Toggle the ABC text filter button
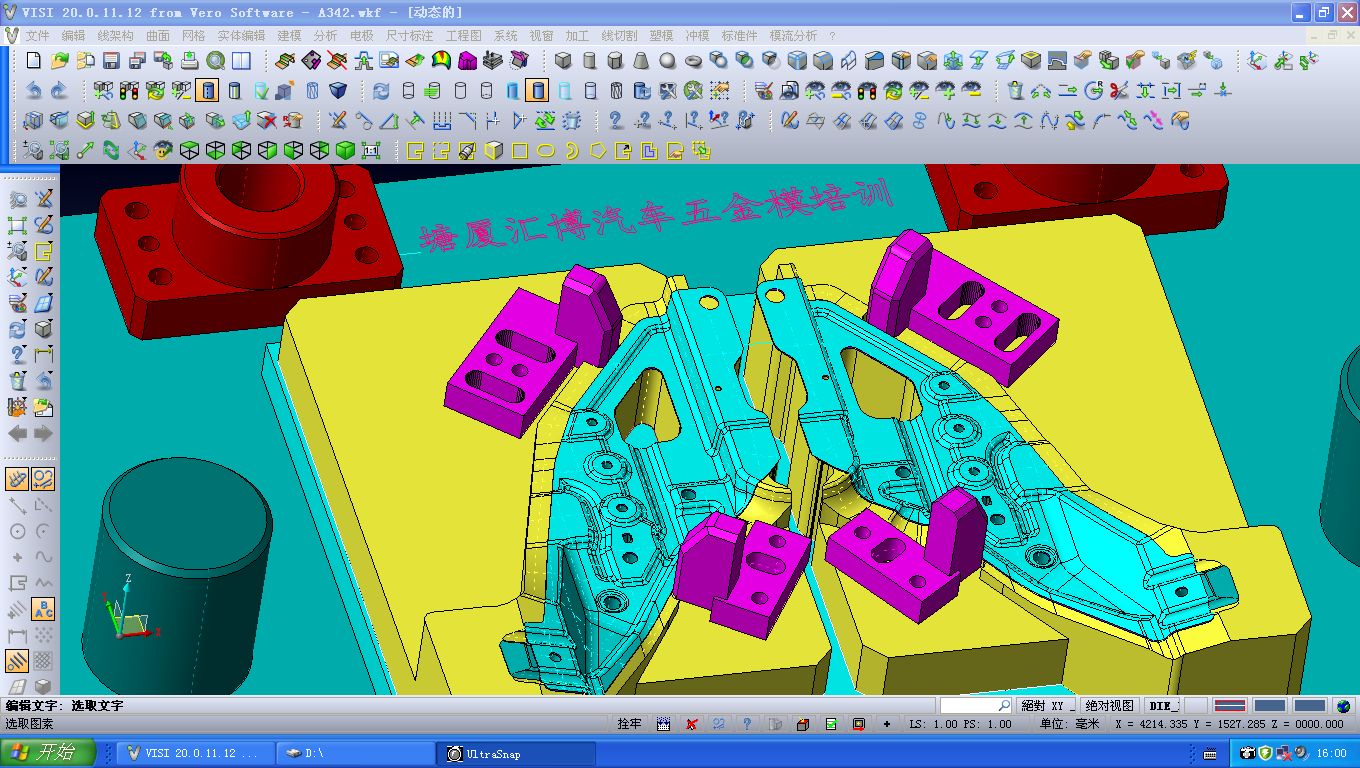 [43, 609]
